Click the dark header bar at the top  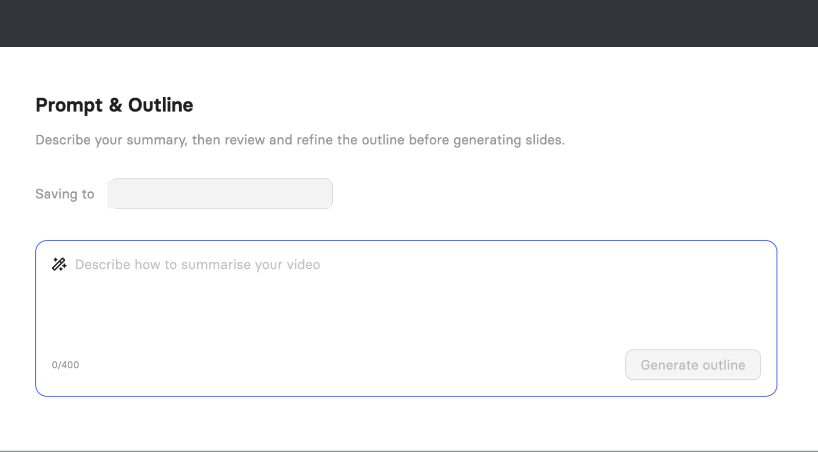409,23
